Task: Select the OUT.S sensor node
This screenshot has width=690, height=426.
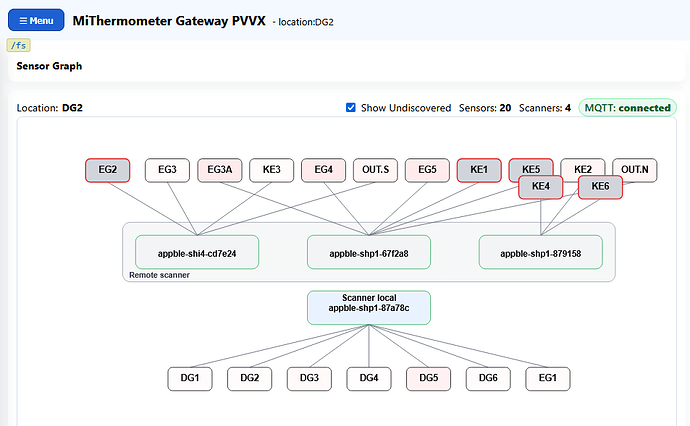Action: click(x=375, y=170)
